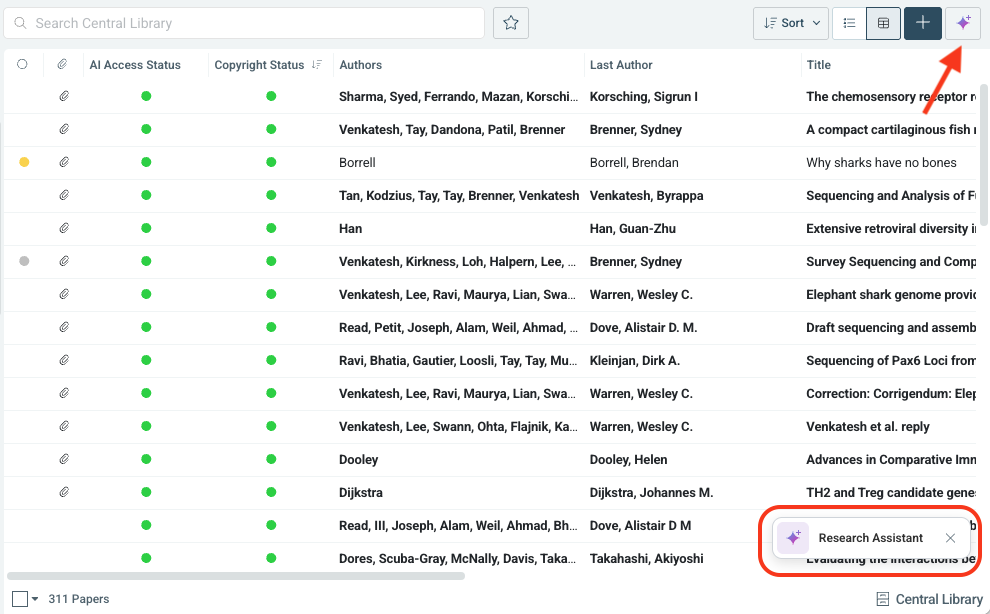The image size is (990, 614).
Task: Open attachment paperclip in Dijkstra row
Action: pyautogui.click(x=64, y=492)
